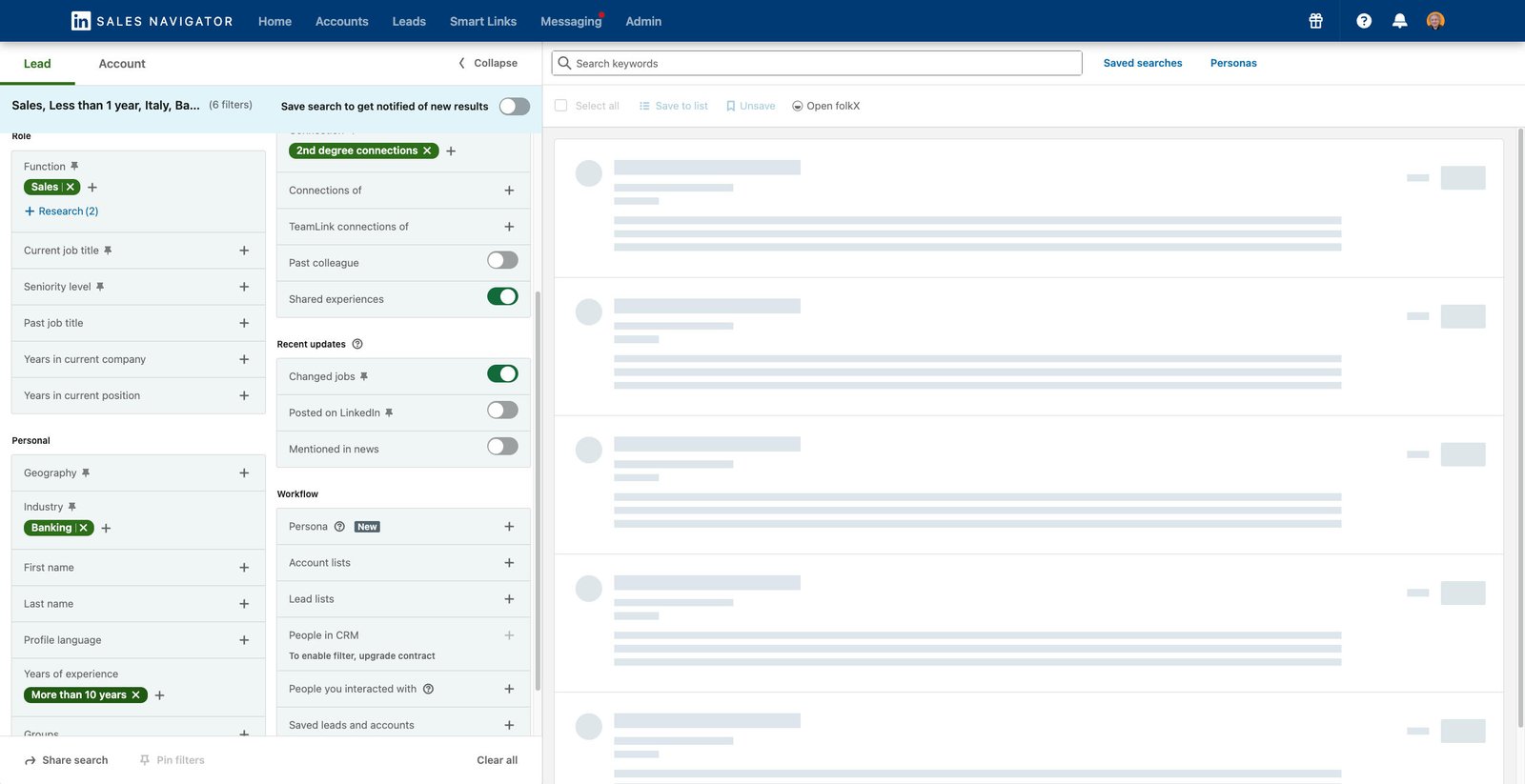Click the Persona info icon
1525x784 pixels.
pyautogui.click(x=339, y=527)
